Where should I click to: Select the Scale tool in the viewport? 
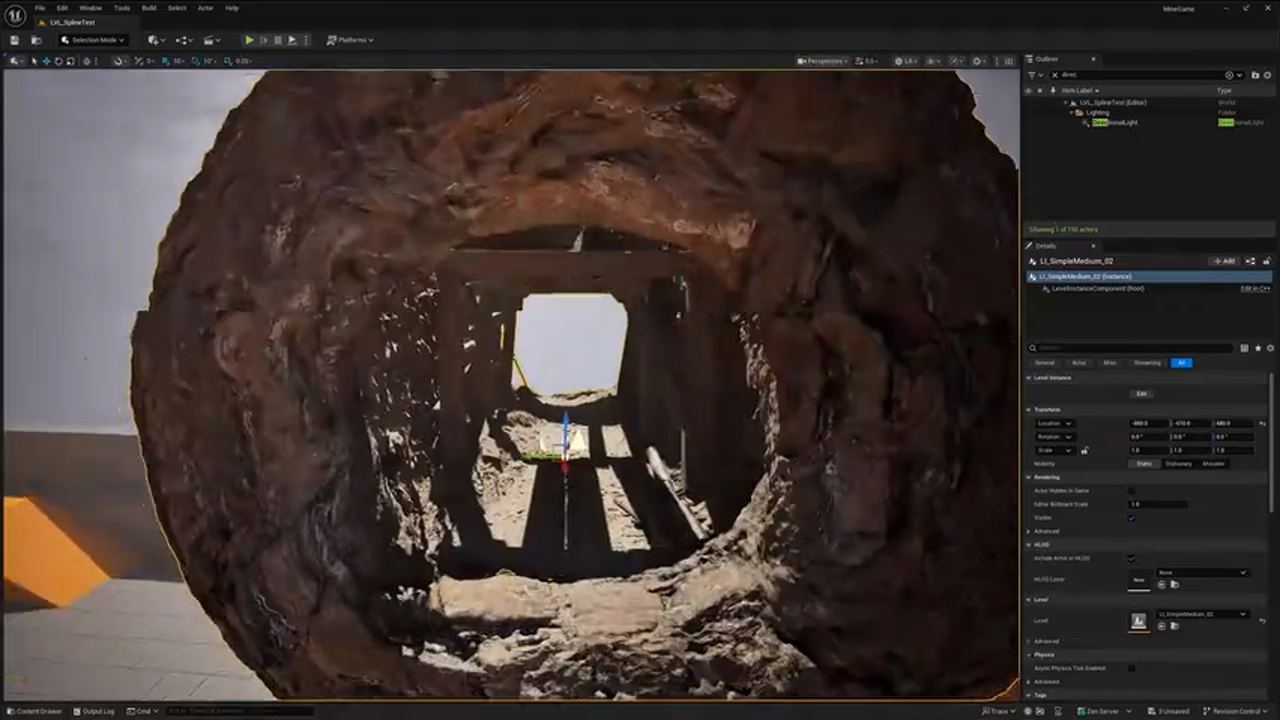[x=69, y=60]
